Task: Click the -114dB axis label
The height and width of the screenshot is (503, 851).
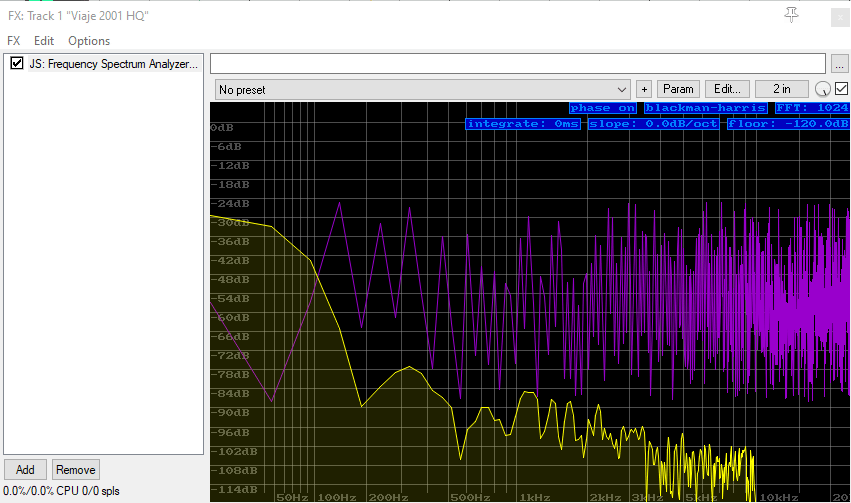Action: [234, 489]
